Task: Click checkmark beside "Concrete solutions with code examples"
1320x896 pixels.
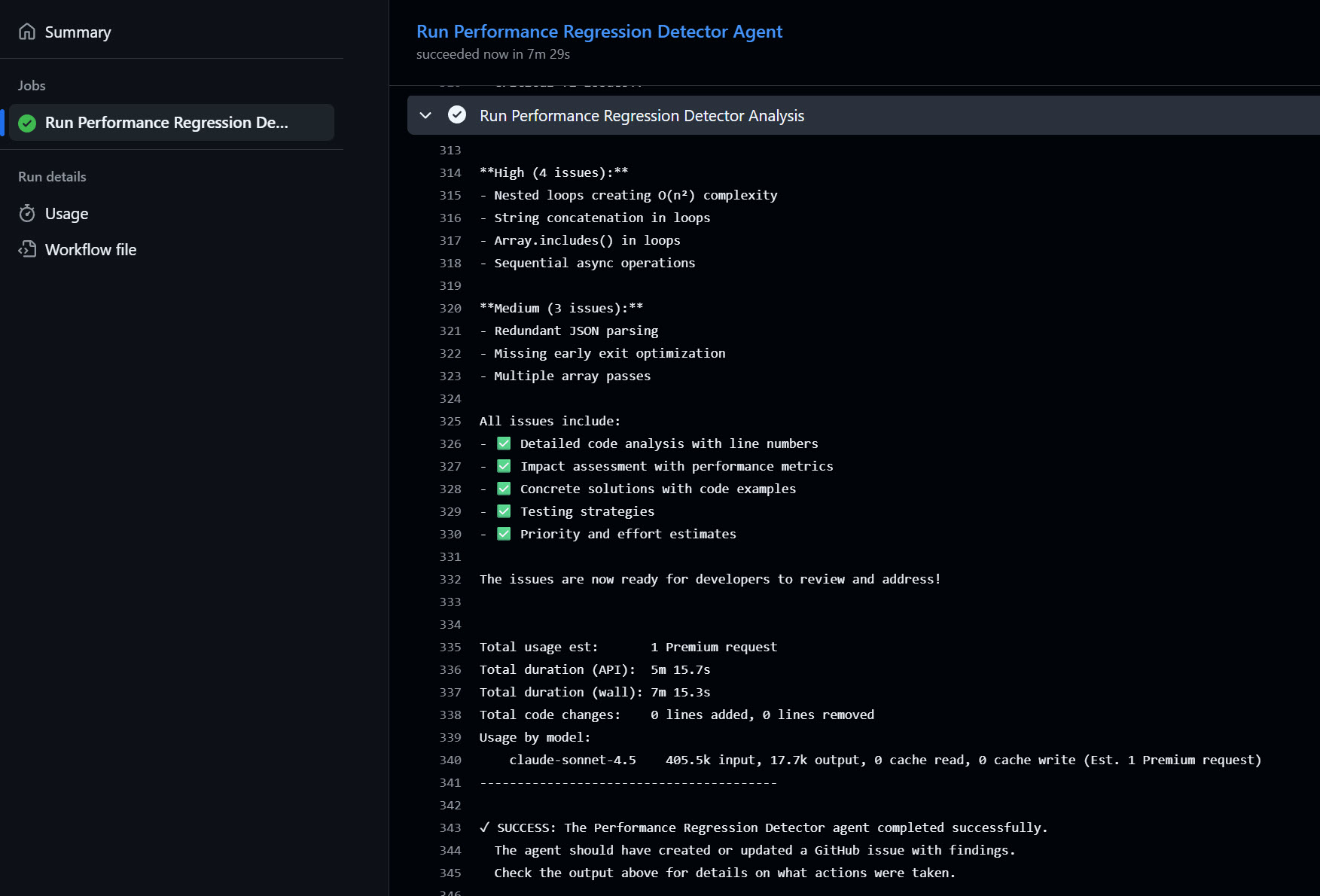Action: pyautogui.click(x=503, y=488)
